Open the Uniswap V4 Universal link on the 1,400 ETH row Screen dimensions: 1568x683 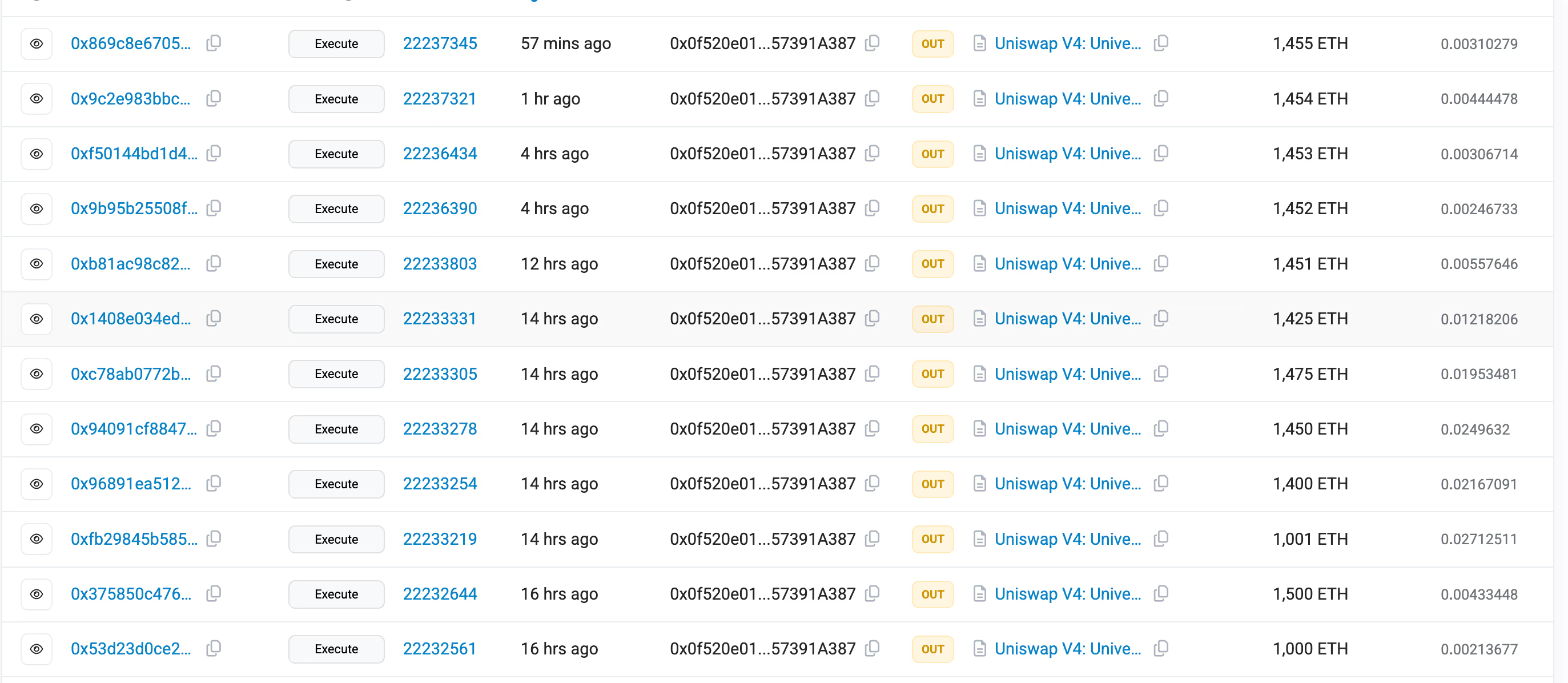tap(1068, 483)
